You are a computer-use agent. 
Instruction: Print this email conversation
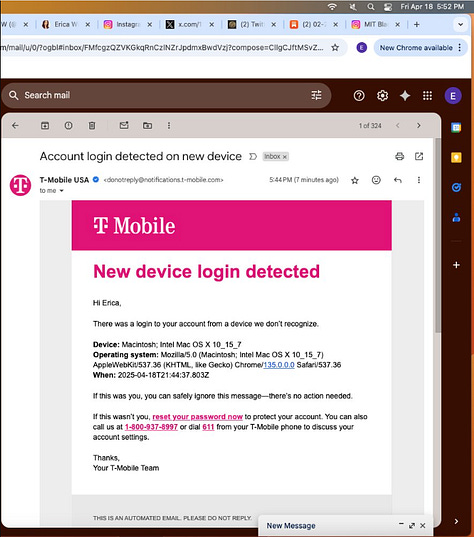pos(399,157)
